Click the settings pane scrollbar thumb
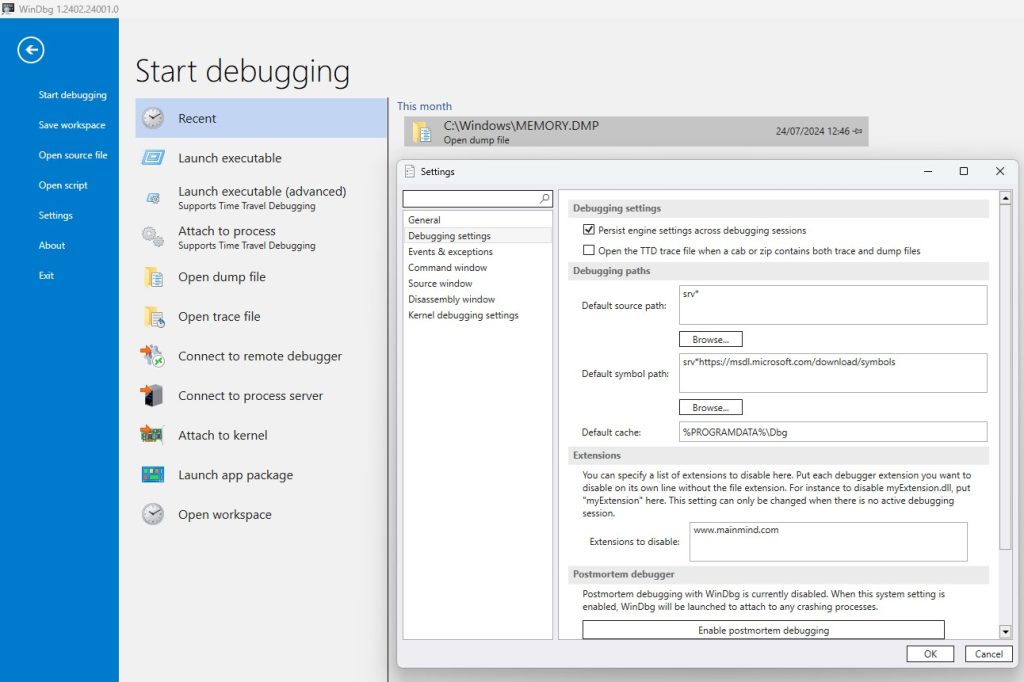The height and width of the screenshot is (682, 1024). coord(1005,377)
